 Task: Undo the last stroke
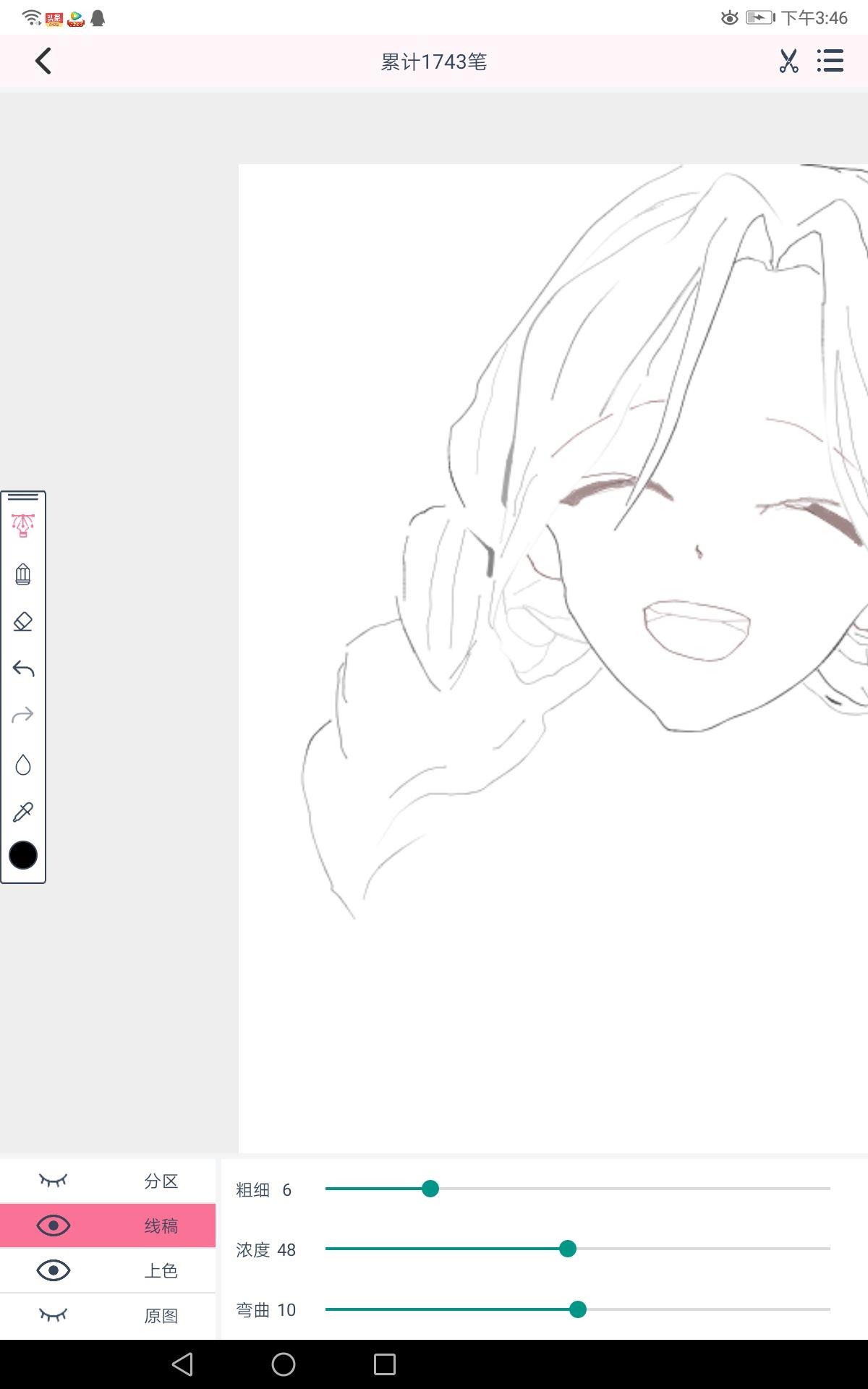coord(23,668)
